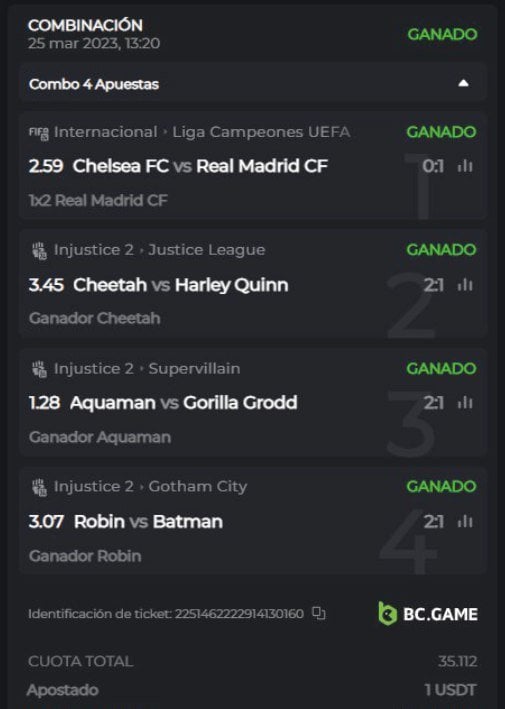
Task: Click the ticket ID number text
Action: coord(239,614)
